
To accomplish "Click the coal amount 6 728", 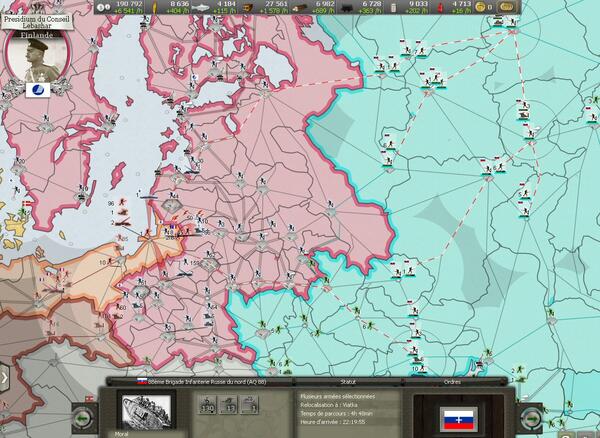I will pos(372,4).
